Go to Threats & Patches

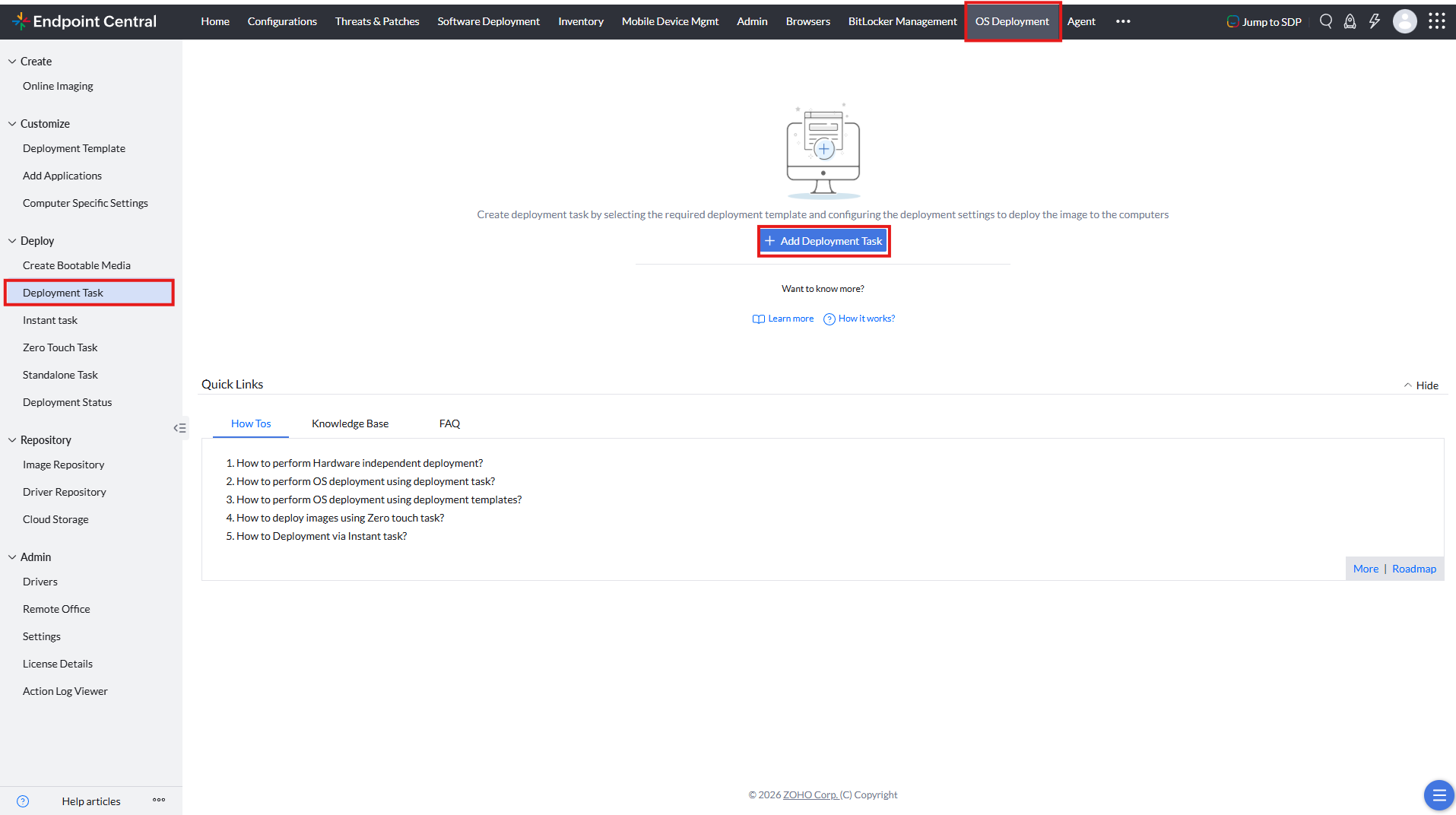[377, 21]
